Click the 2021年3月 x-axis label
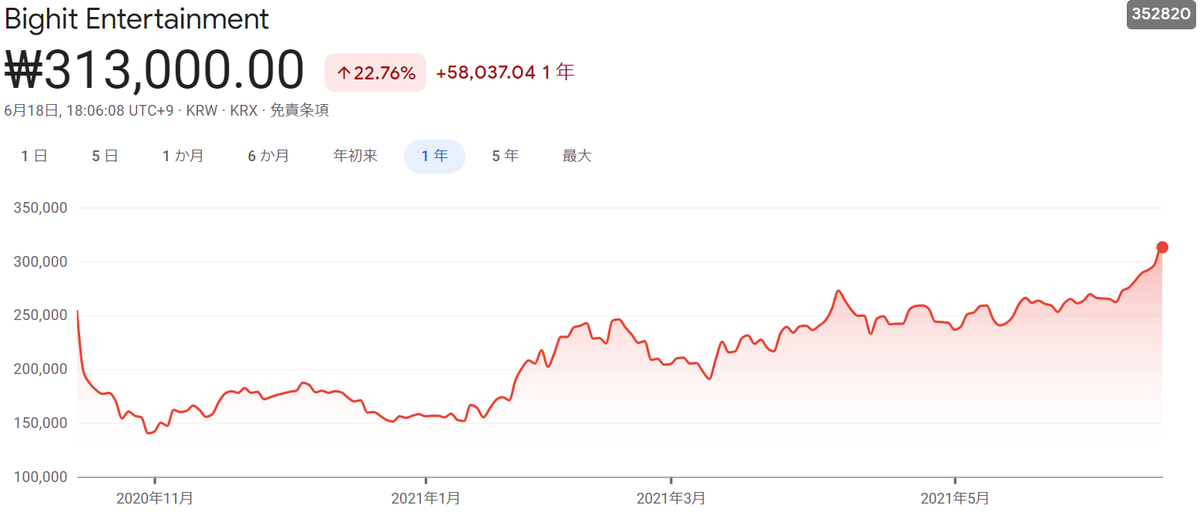The image size is (1200, 519). (x=672, y=497)
